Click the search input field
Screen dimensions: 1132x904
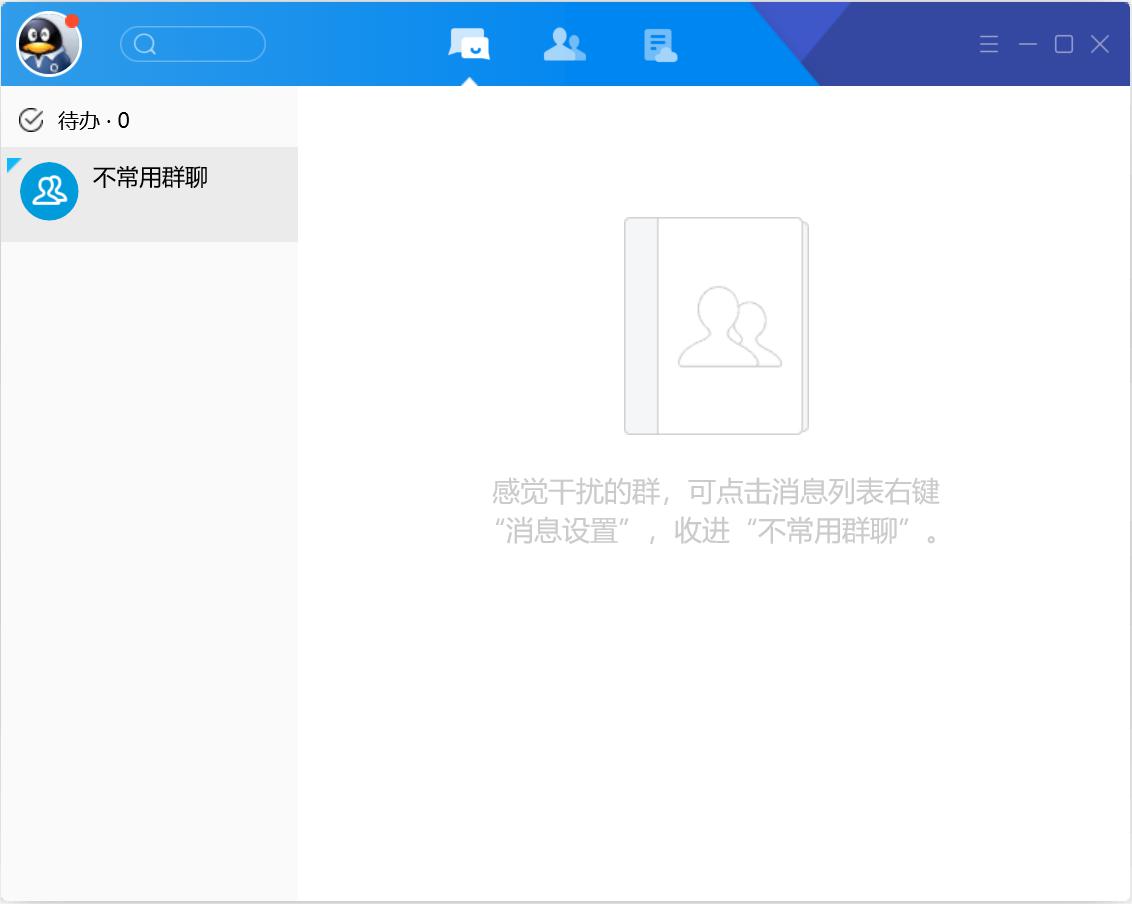pyautogui.click(x=193, y=44)
